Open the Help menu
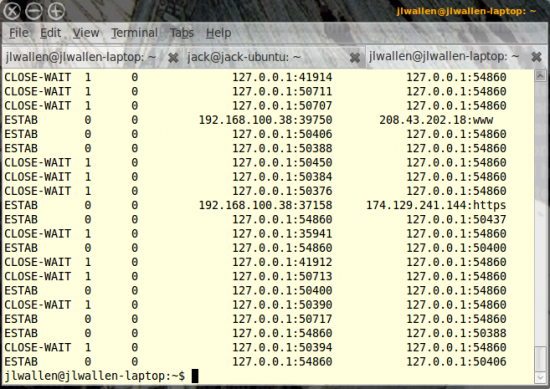Screen dimensions: 550x389 (218, 33)
